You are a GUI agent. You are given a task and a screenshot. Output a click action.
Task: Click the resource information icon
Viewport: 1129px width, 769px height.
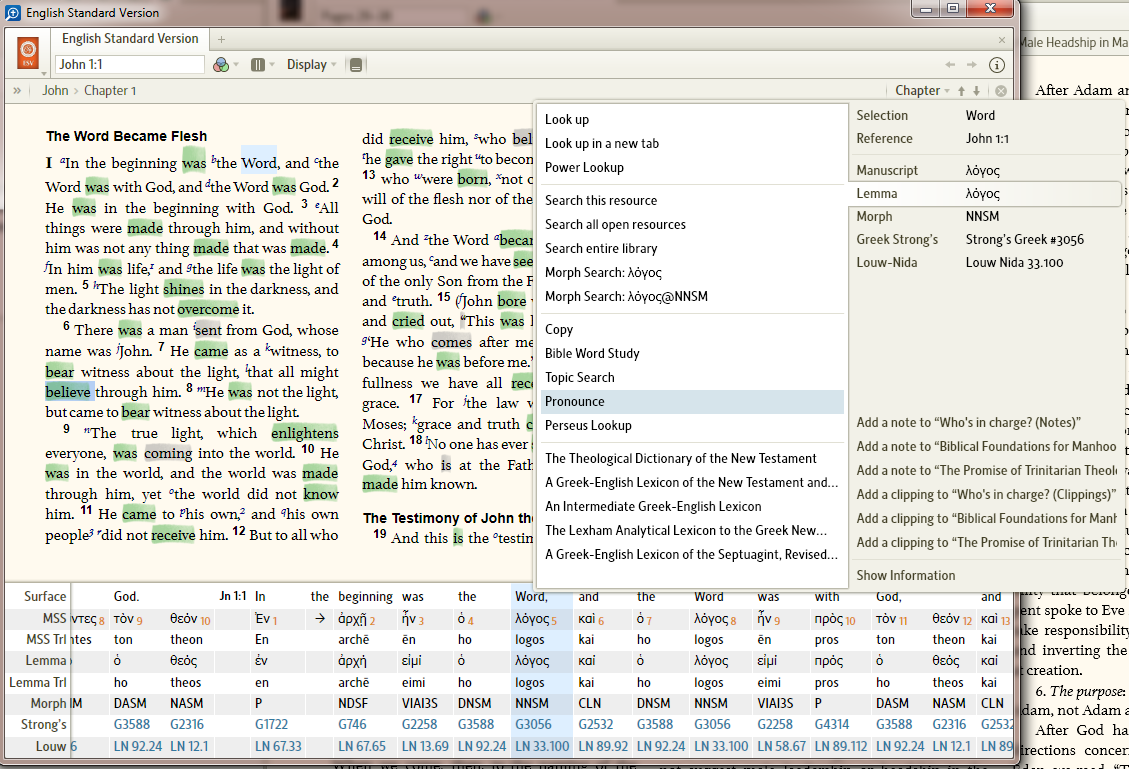point(997,66)
